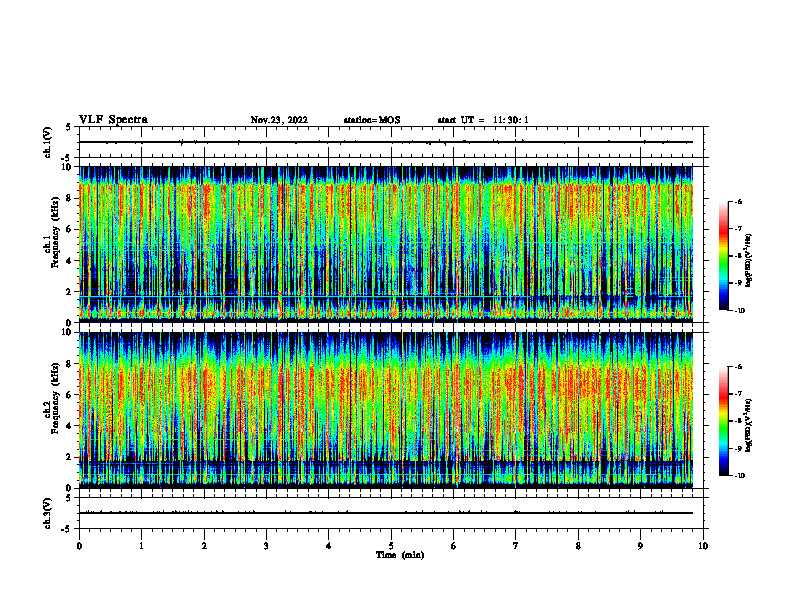
Task: Click the '2' frequency tick on ch.1
Action: pos(69,292)
